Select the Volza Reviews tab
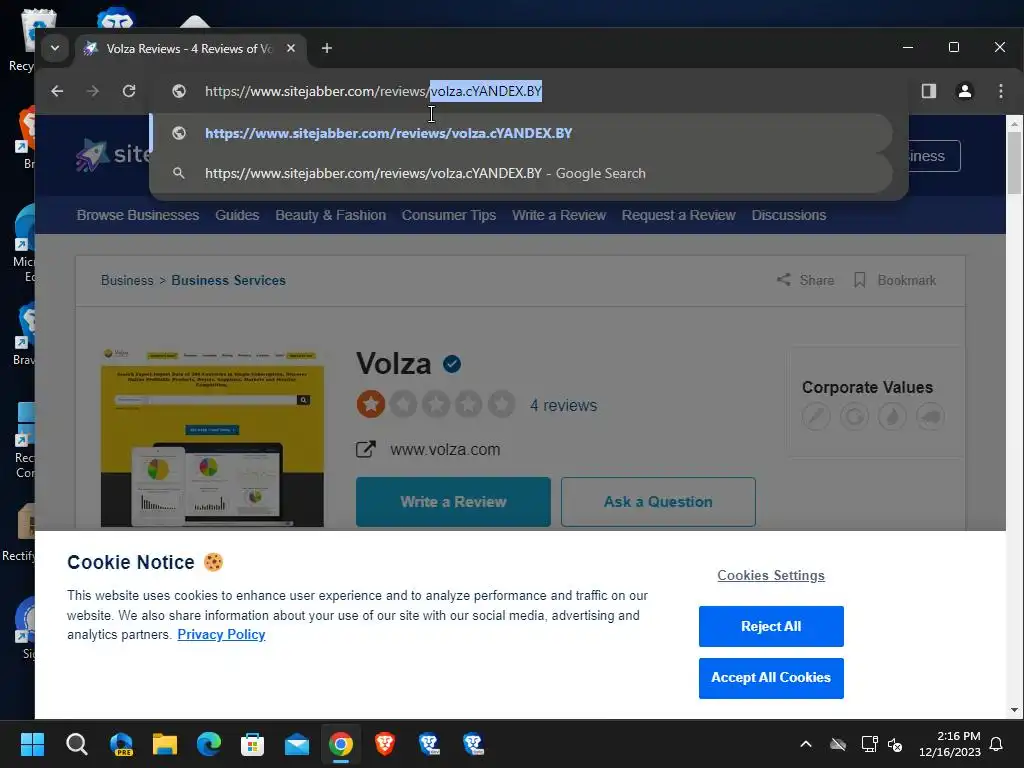 (189, 48)
